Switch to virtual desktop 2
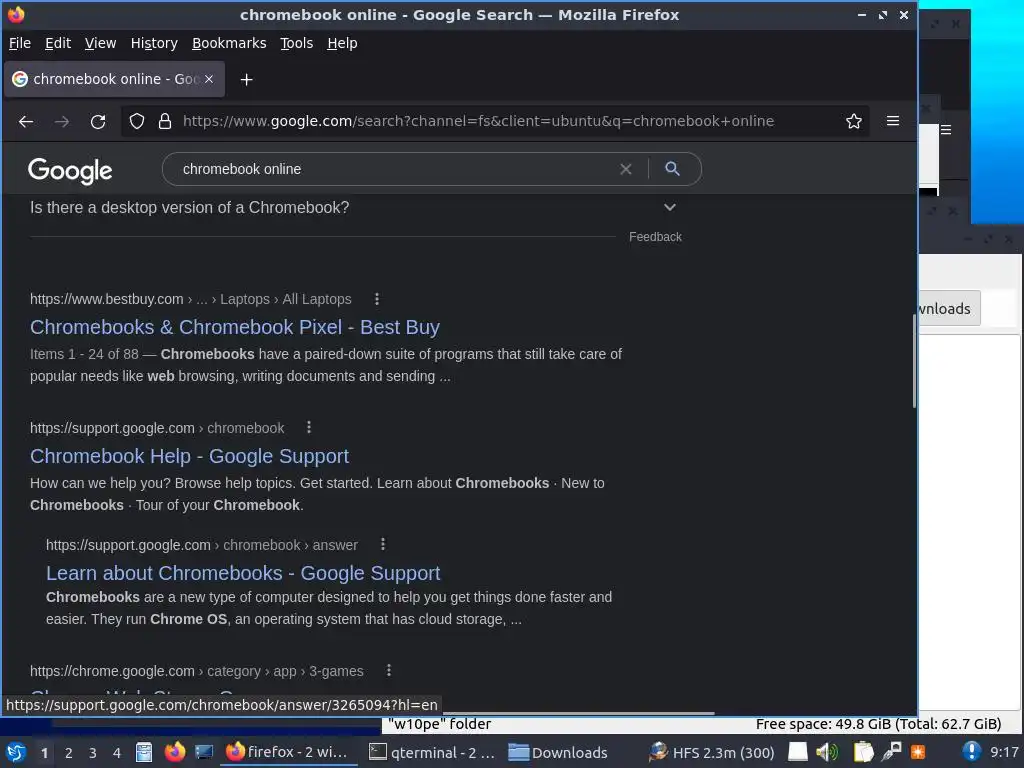The image size is (1024, 768). (69, 753)
